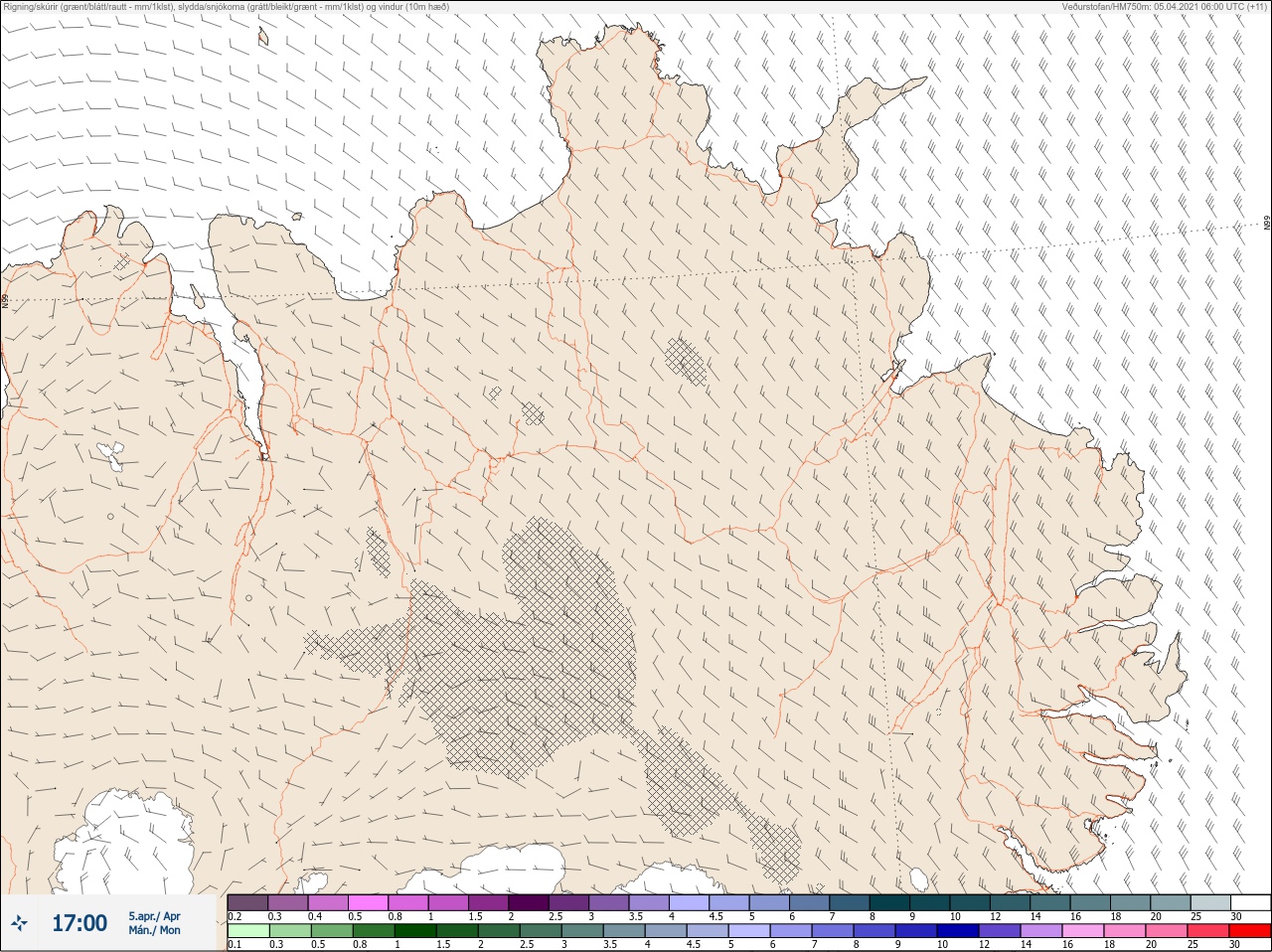Screen dimensions: 1272x952
Task: Select the white upper swatch labeled 30
Action: click(1251, 902)
